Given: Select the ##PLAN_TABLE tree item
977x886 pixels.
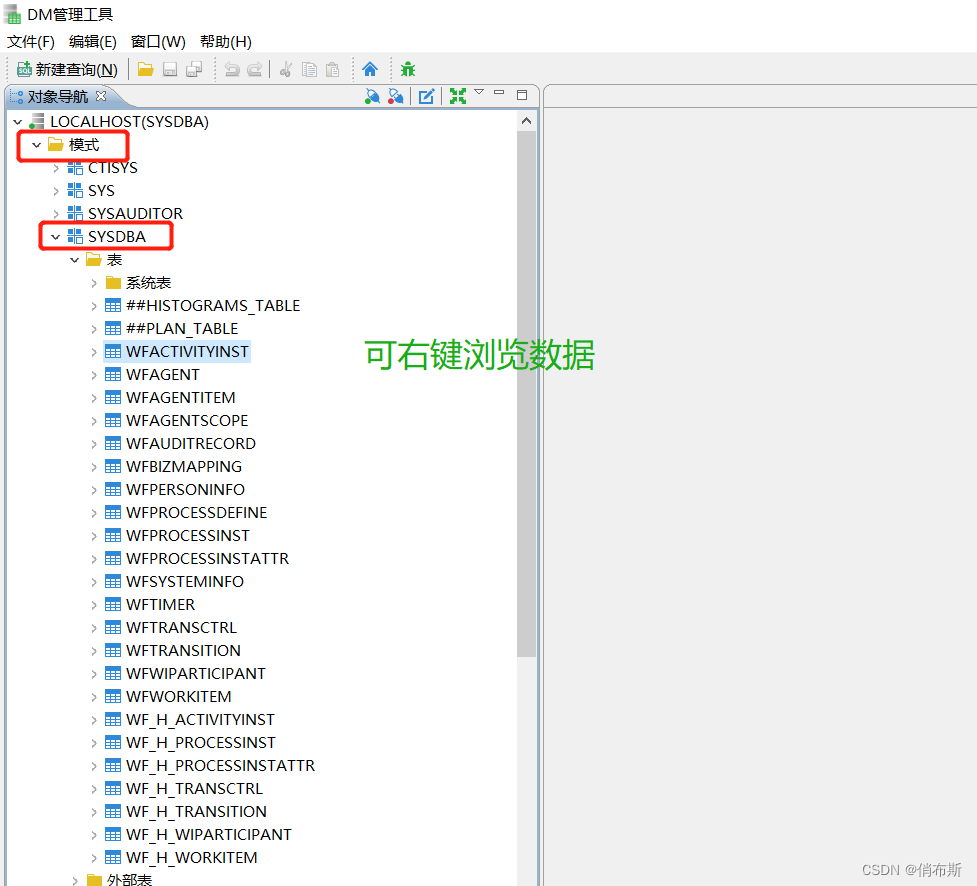Looking at the screenshot, I should (181, 329).
